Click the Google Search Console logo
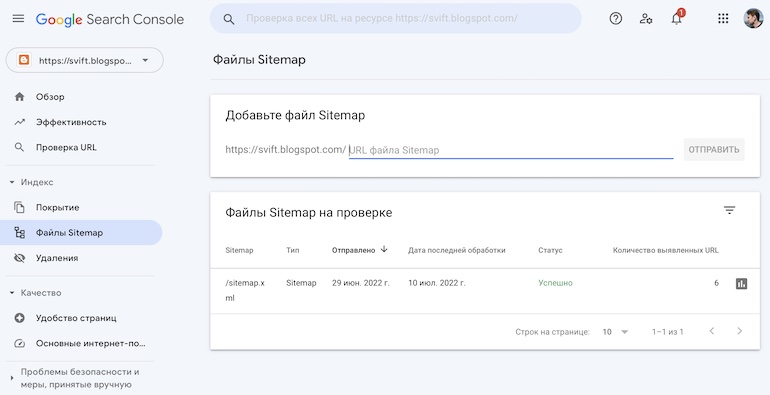This screenshot has height=395, width=770. click(110, 19)
